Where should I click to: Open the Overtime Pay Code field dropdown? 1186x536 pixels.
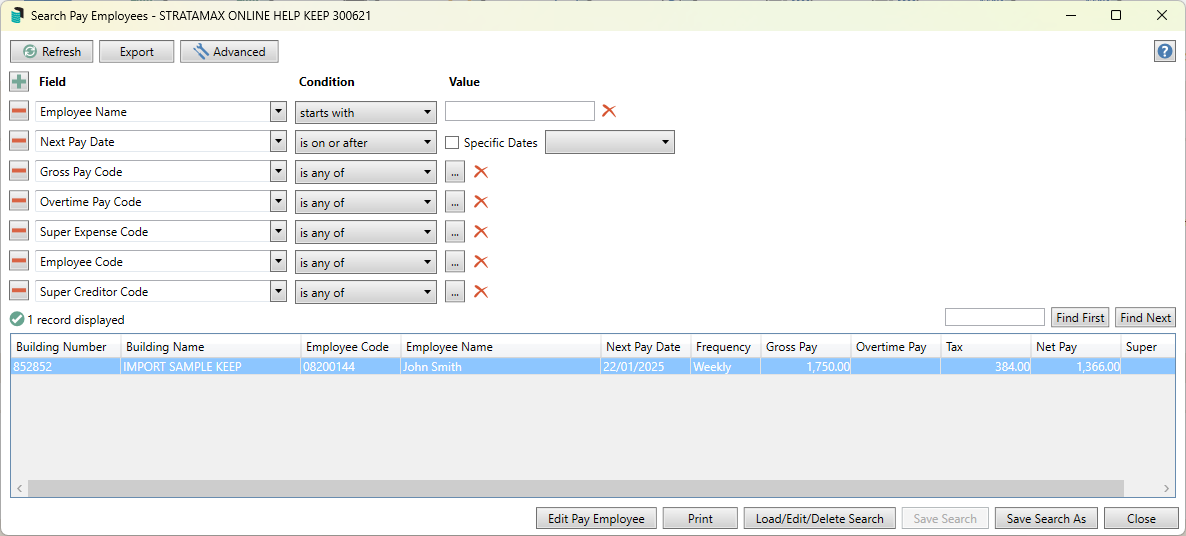[278, 202]
